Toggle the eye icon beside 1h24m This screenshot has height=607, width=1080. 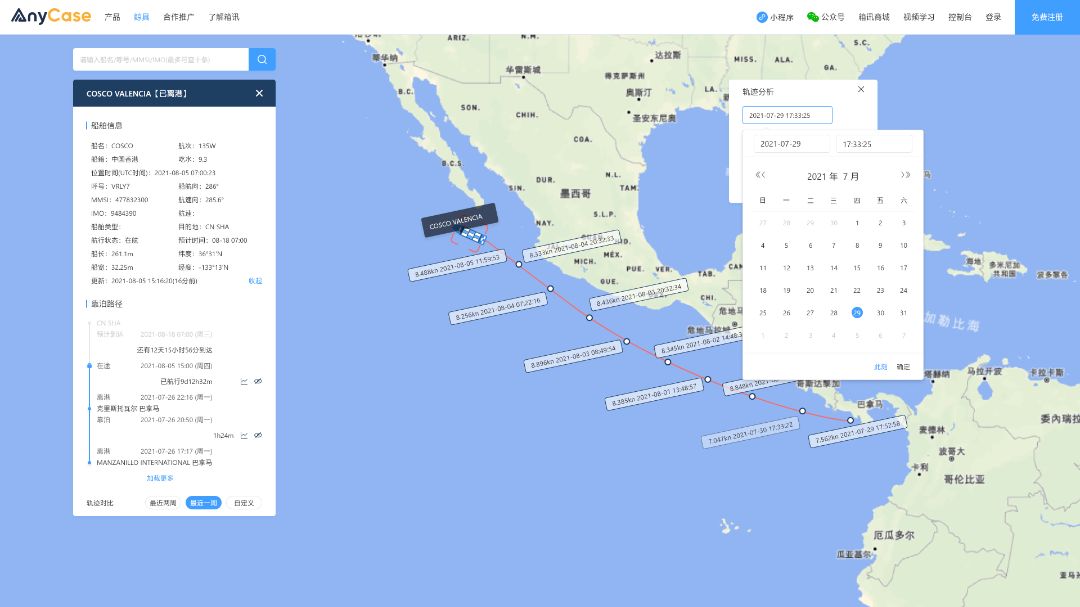(x=258, y=435)
